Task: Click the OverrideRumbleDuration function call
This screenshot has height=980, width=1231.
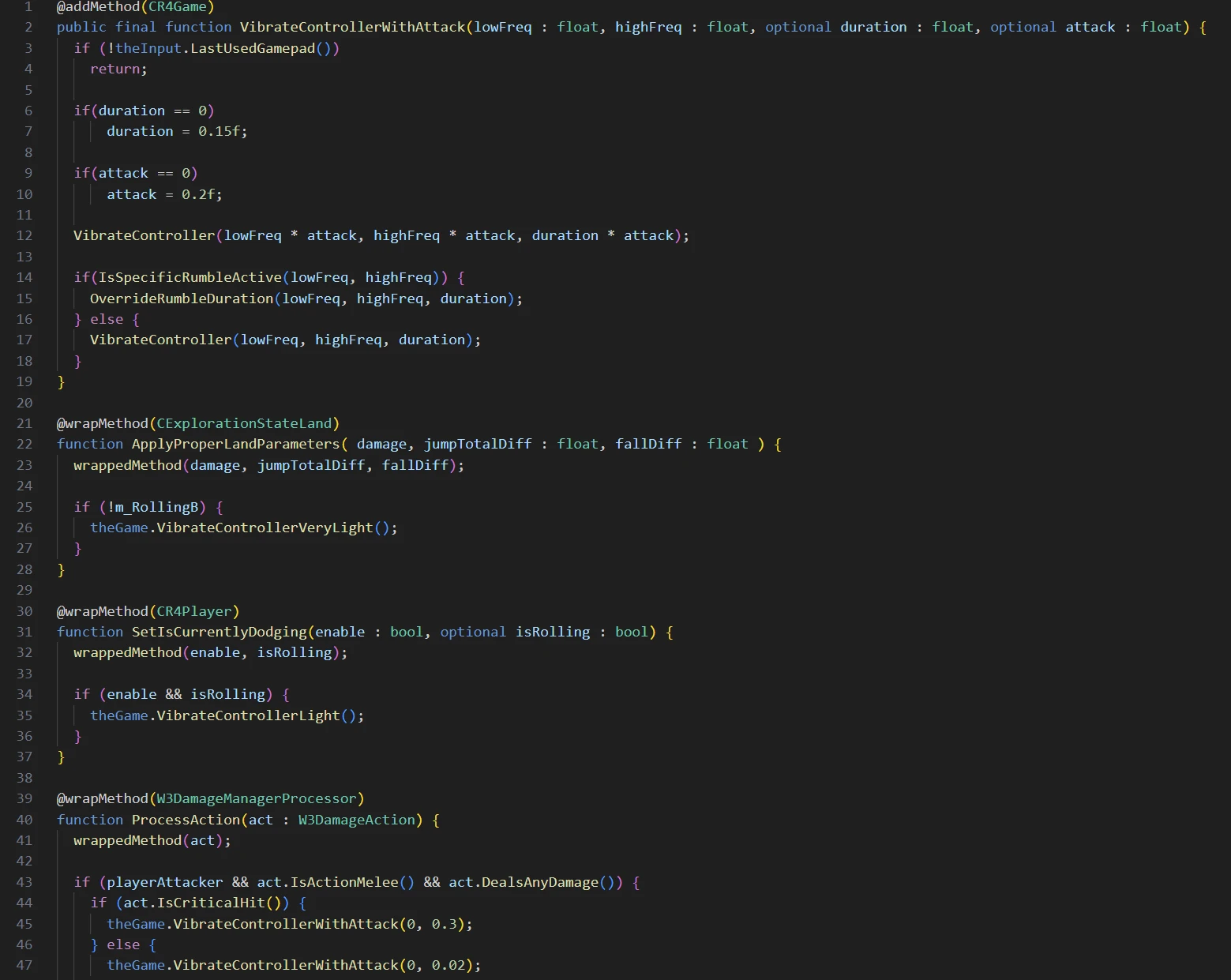Action: point(182,299)
